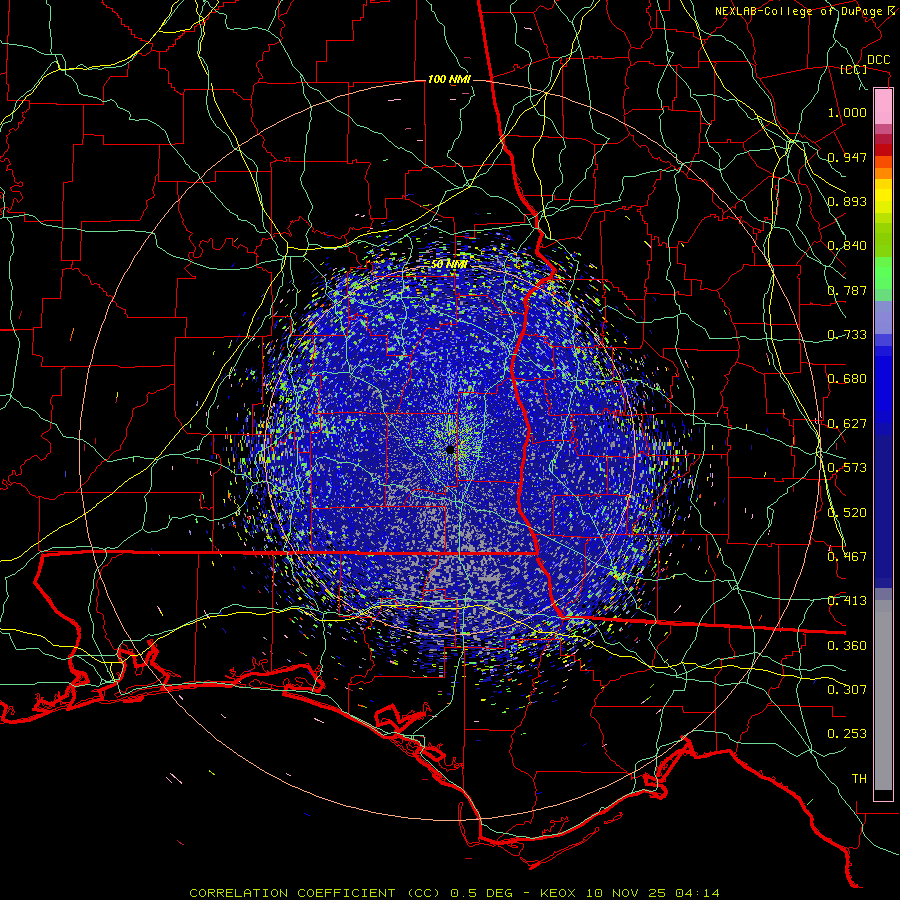Click the 1.000 value on color scale
Screen dimensions: 900x900
[847, 112]
